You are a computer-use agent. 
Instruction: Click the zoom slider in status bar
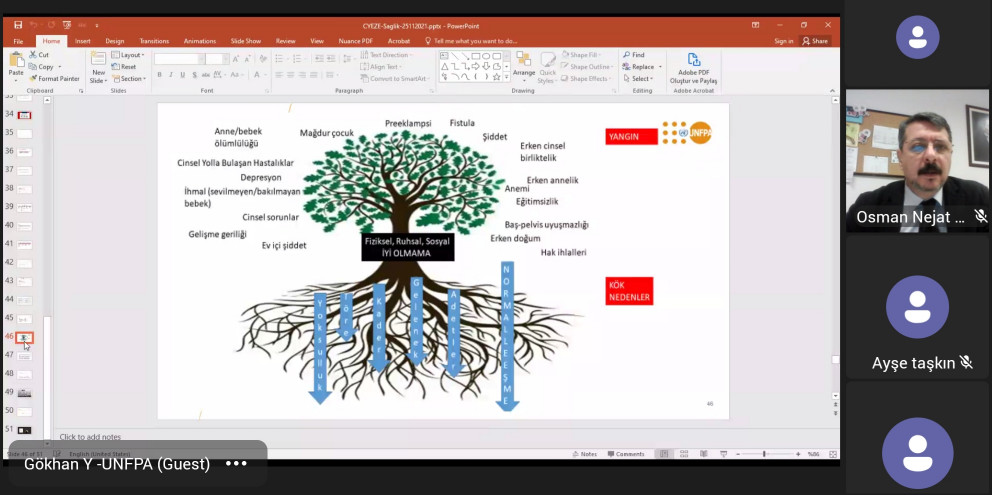click(x=764, y=454)
